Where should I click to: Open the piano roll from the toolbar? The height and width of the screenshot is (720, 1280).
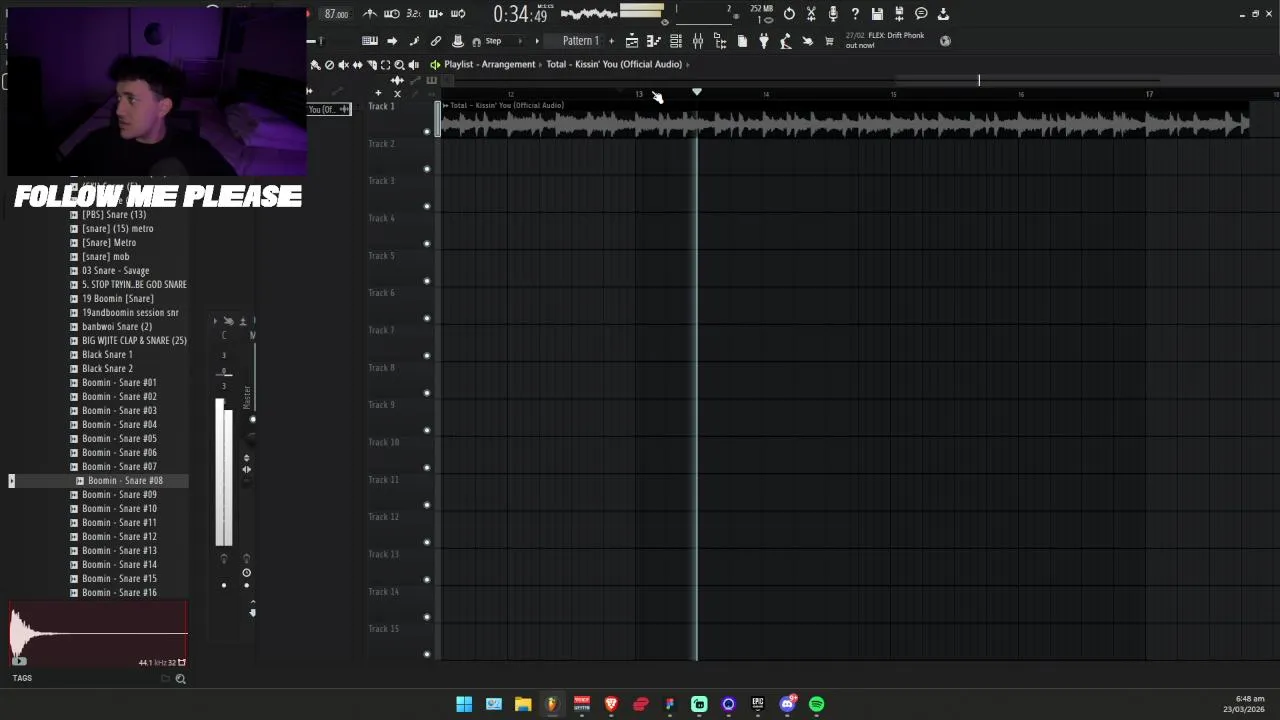coord(654,41)
